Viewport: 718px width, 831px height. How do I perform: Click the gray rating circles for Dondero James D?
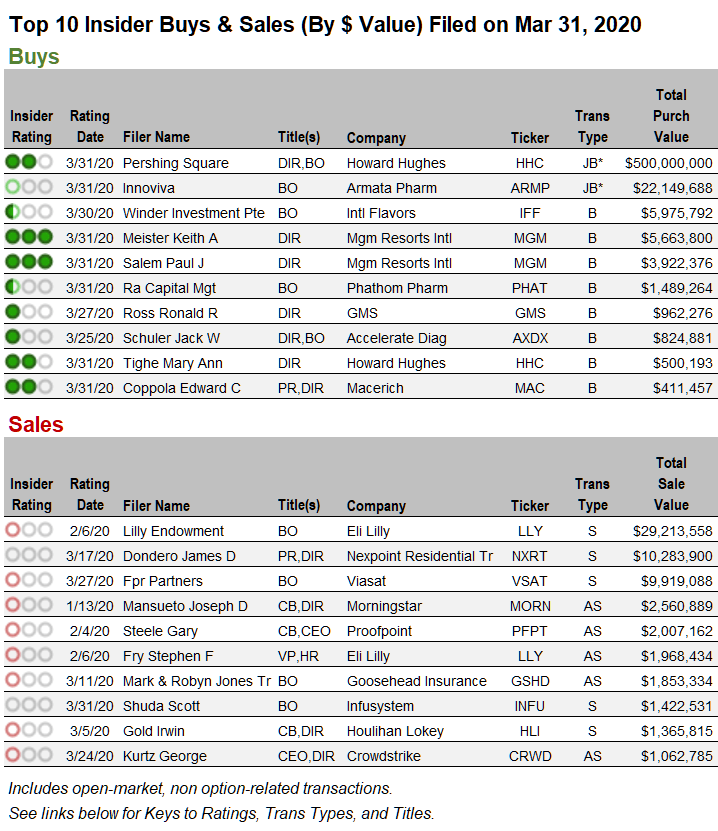tap(29, 555)
